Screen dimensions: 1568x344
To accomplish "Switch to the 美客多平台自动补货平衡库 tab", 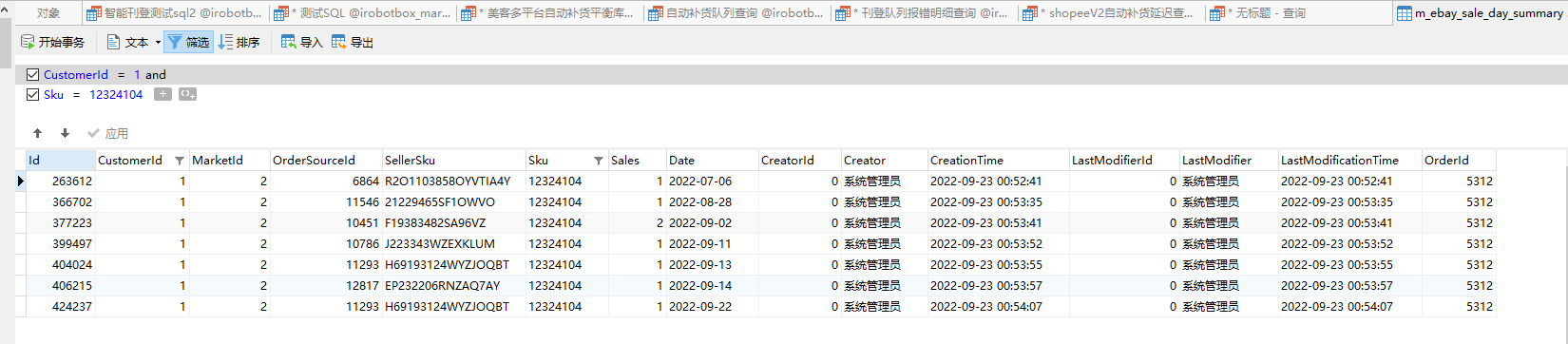I will 549,13.
